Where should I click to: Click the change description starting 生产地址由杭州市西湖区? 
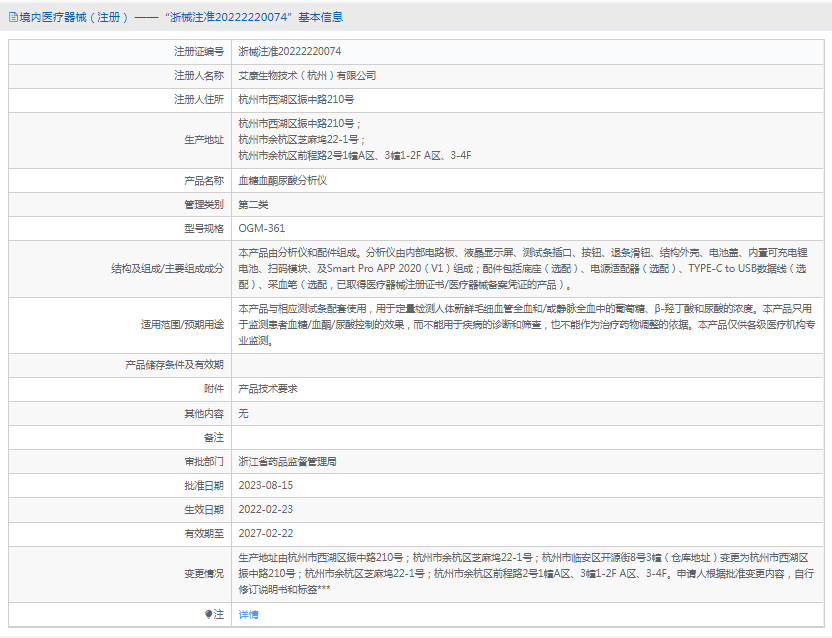(526, 573)
